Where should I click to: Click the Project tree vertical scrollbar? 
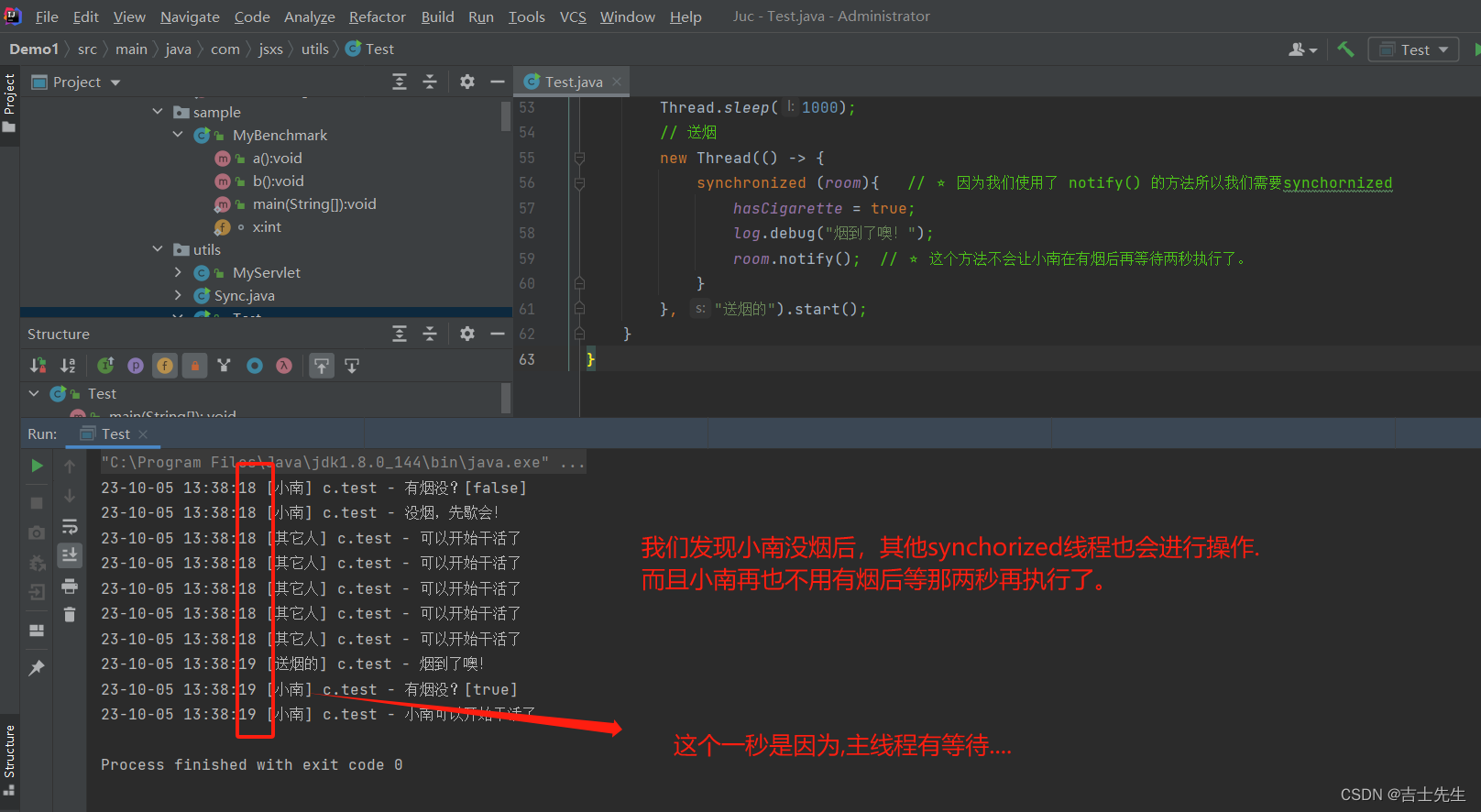[506, 115]
